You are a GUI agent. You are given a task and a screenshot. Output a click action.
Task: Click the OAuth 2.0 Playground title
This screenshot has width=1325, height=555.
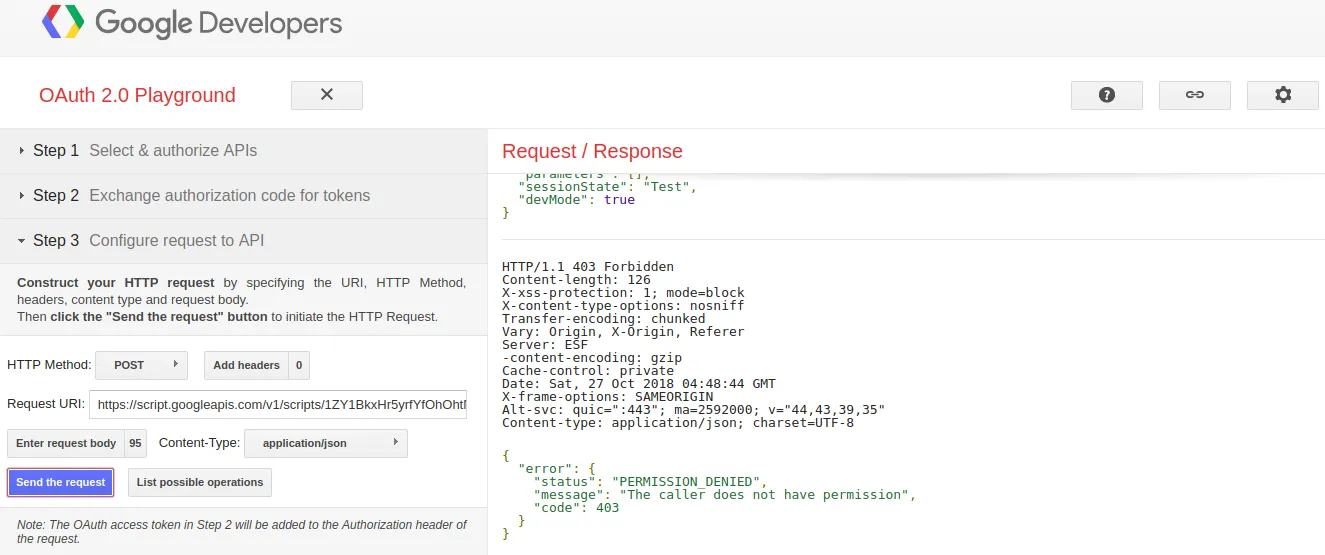[137, 96]
